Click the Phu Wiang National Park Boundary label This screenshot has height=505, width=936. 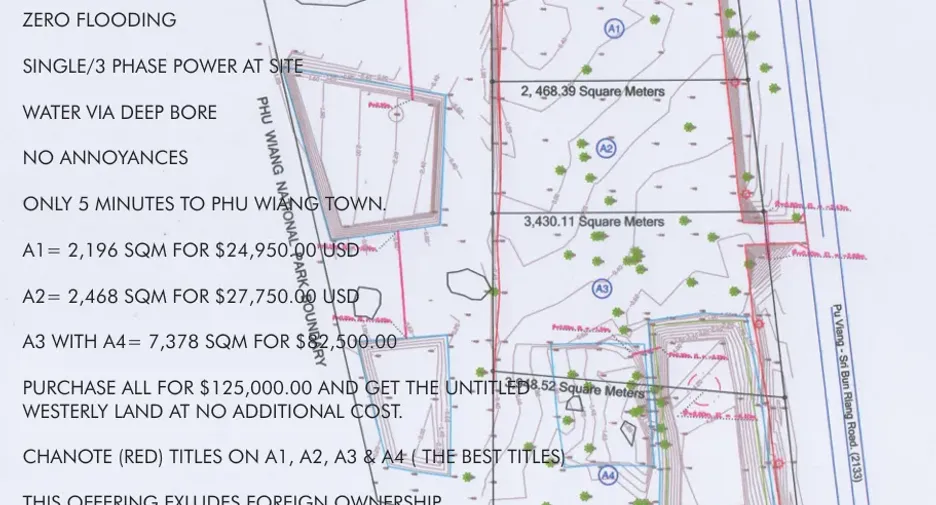pos(292,232)
